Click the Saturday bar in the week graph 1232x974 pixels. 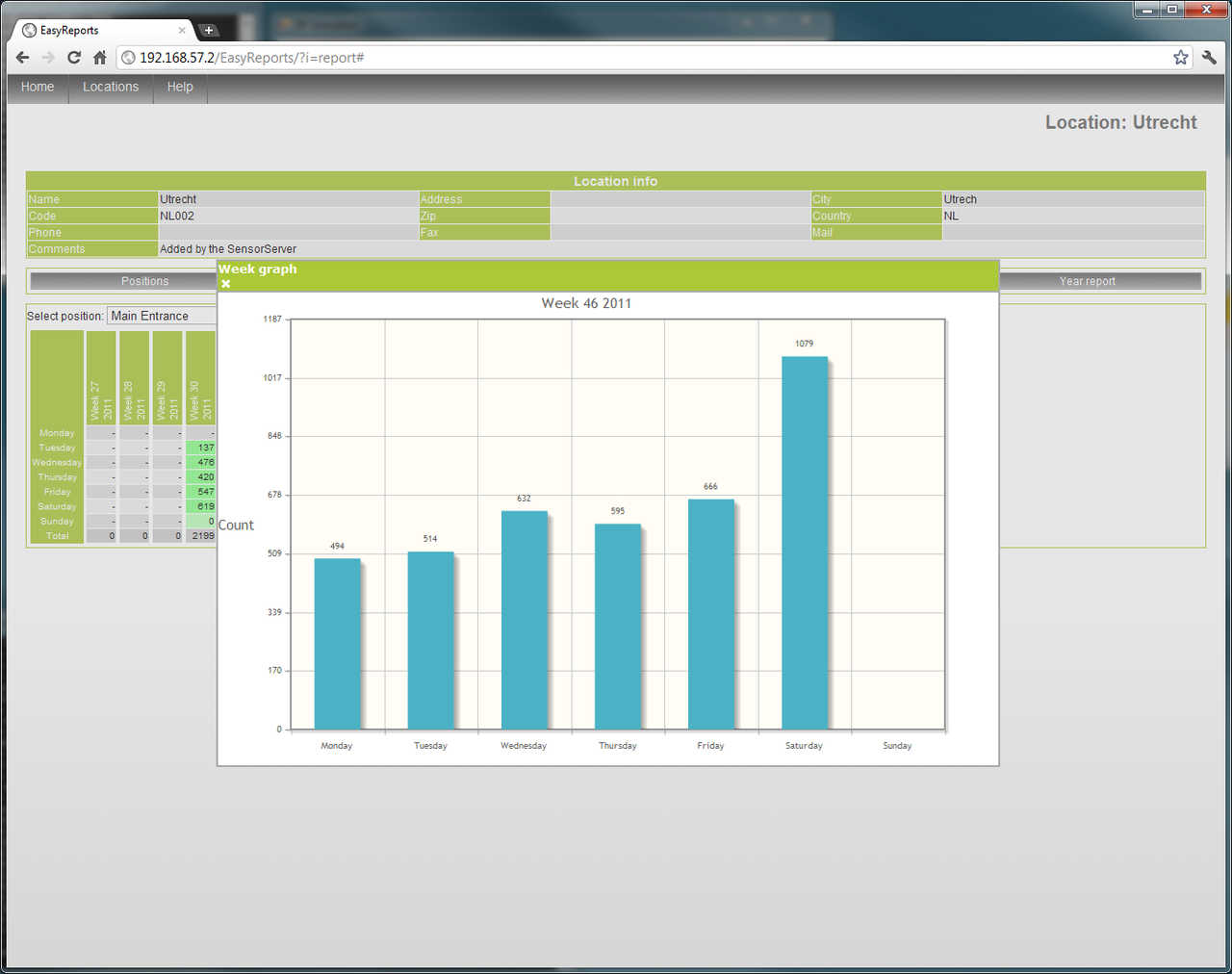pos(804,539)
